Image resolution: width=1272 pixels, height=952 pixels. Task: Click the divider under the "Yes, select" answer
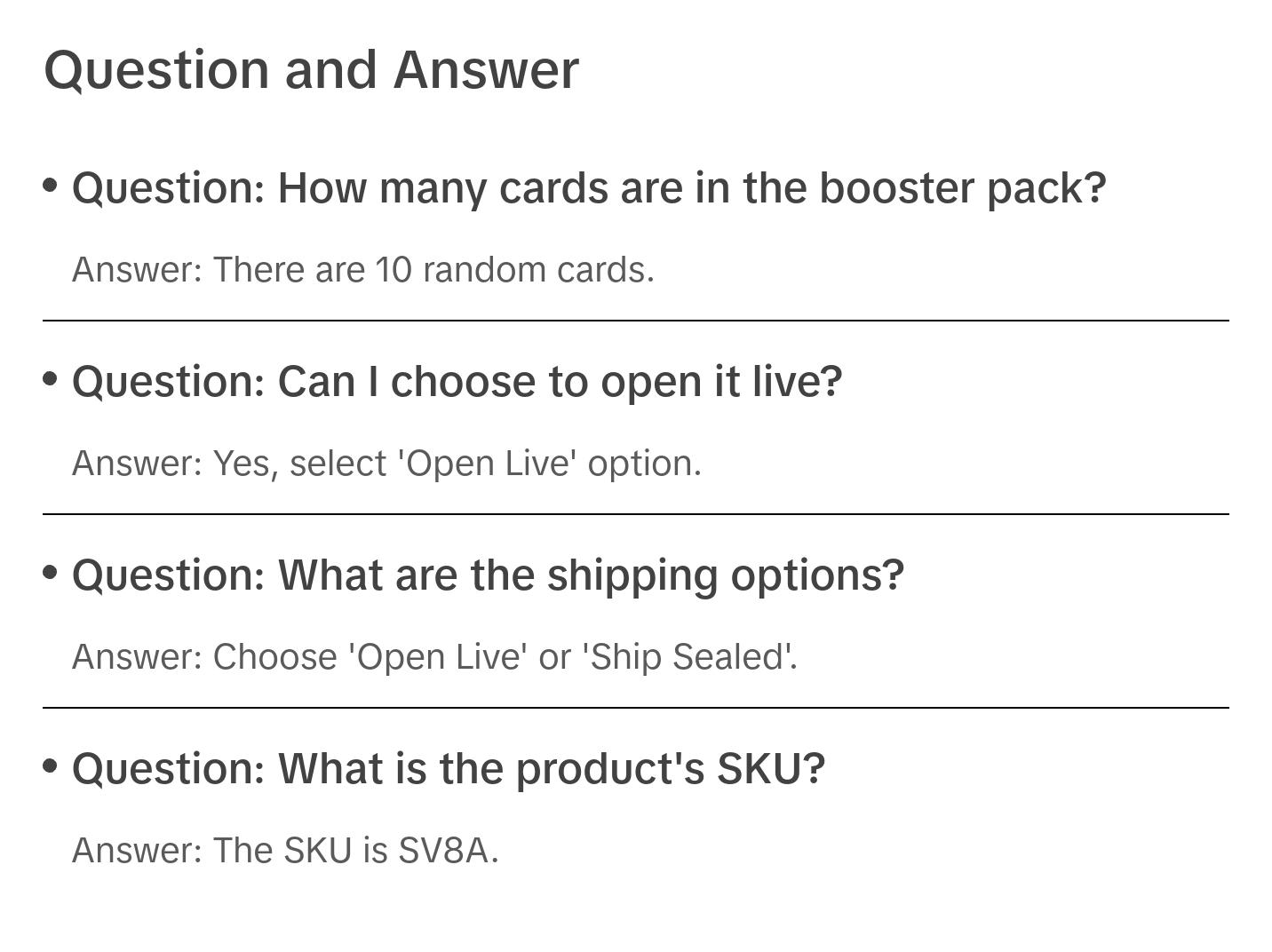636,514
